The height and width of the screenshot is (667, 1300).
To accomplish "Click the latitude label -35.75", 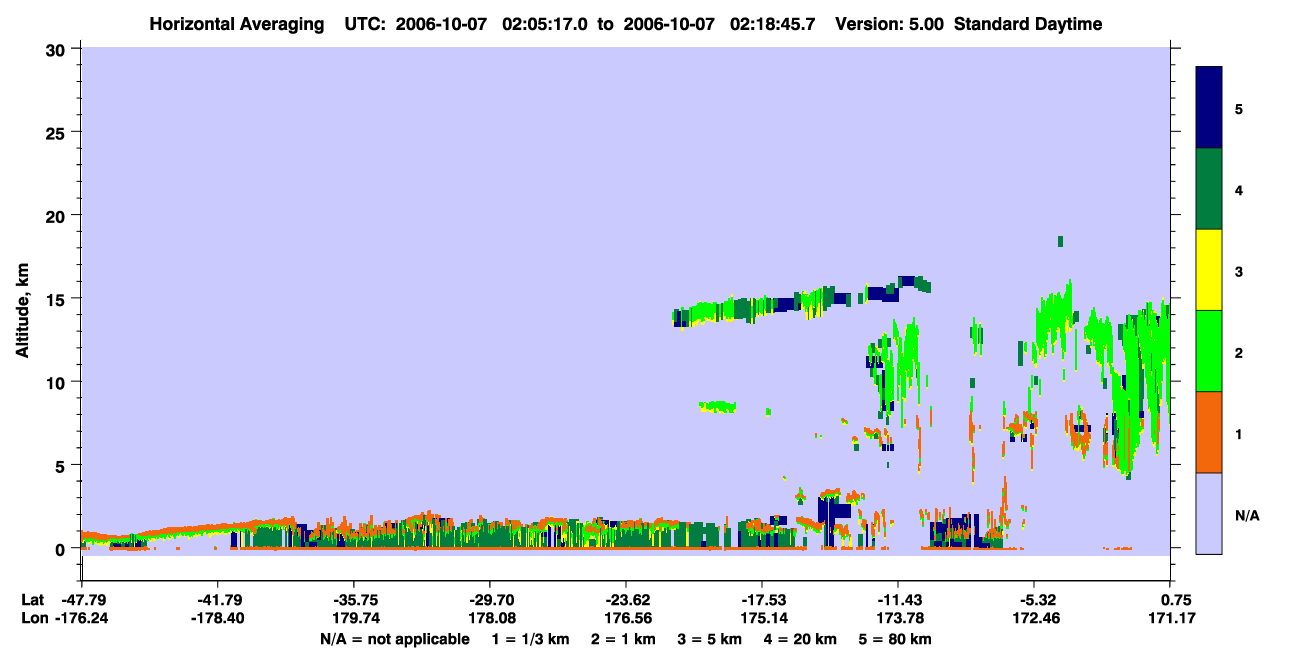I will (353, 601).
